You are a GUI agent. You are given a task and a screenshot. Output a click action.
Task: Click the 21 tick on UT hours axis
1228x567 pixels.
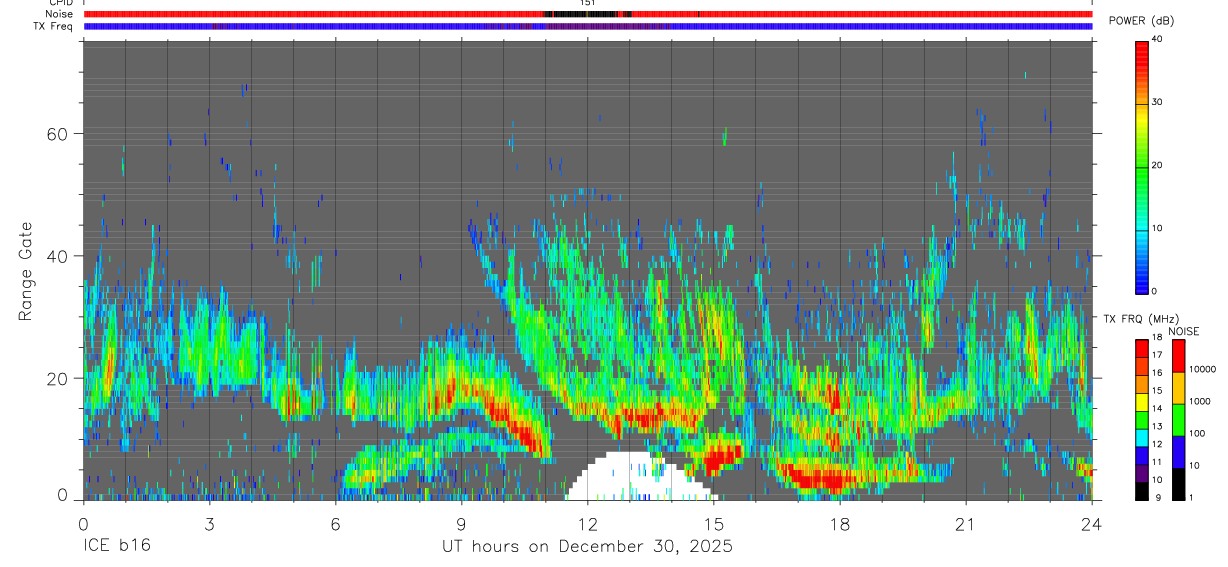tap(965, 523)
